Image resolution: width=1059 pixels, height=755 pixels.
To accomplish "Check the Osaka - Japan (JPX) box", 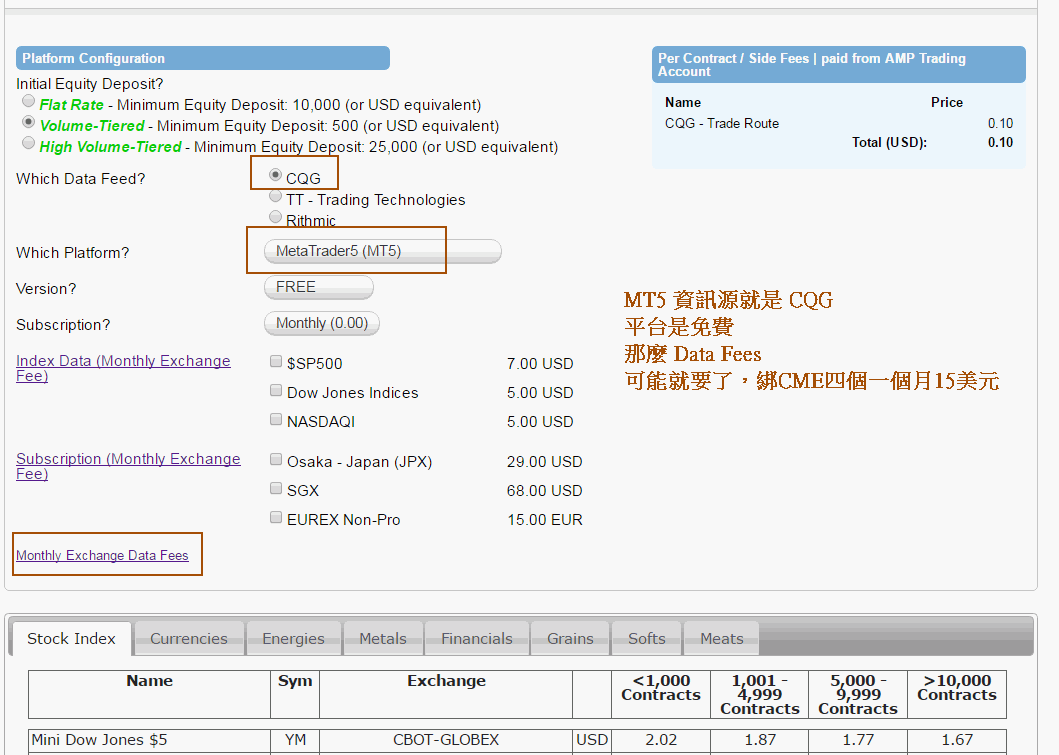I will pyautogui.click(x=276, y=459).
